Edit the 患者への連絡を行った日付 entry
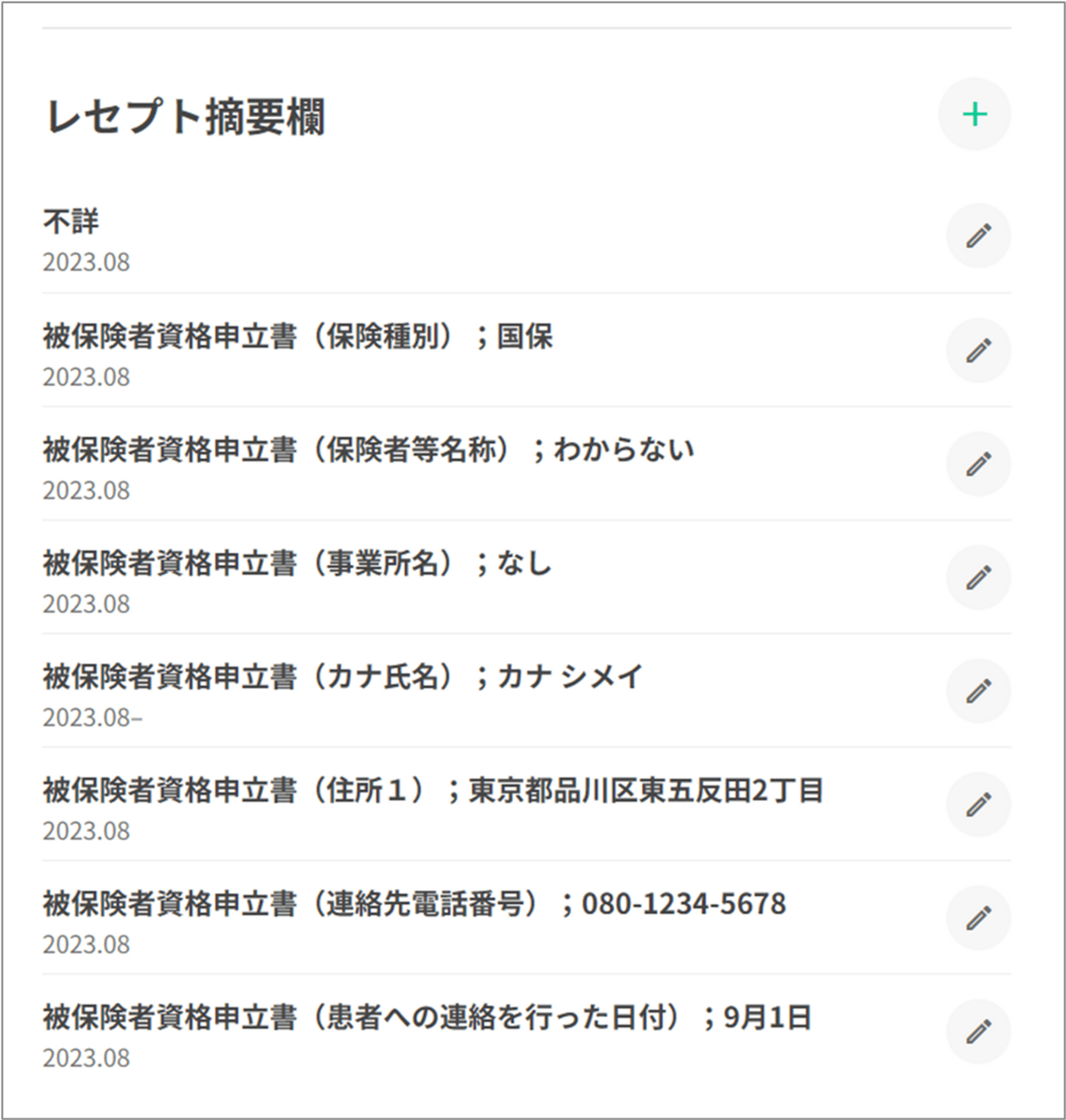The image size is (1066, 1120). tap(978, 1032)
